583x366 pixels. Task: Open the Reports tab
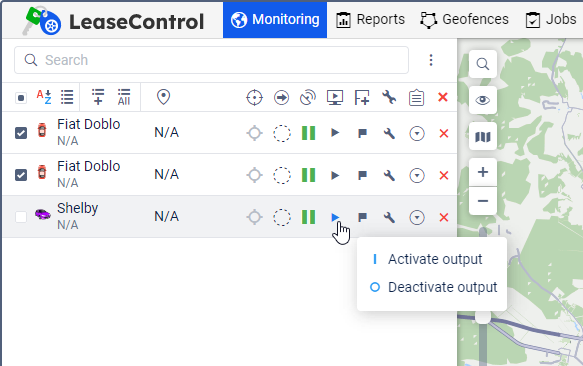(x=370, y=19)
